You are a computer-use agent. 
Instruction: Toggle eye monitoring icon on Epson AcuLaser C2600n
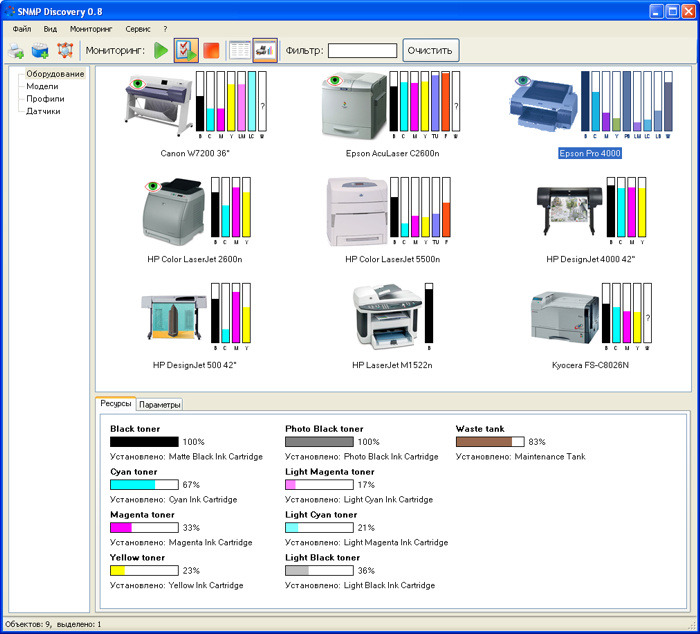[x=334, y=80]
